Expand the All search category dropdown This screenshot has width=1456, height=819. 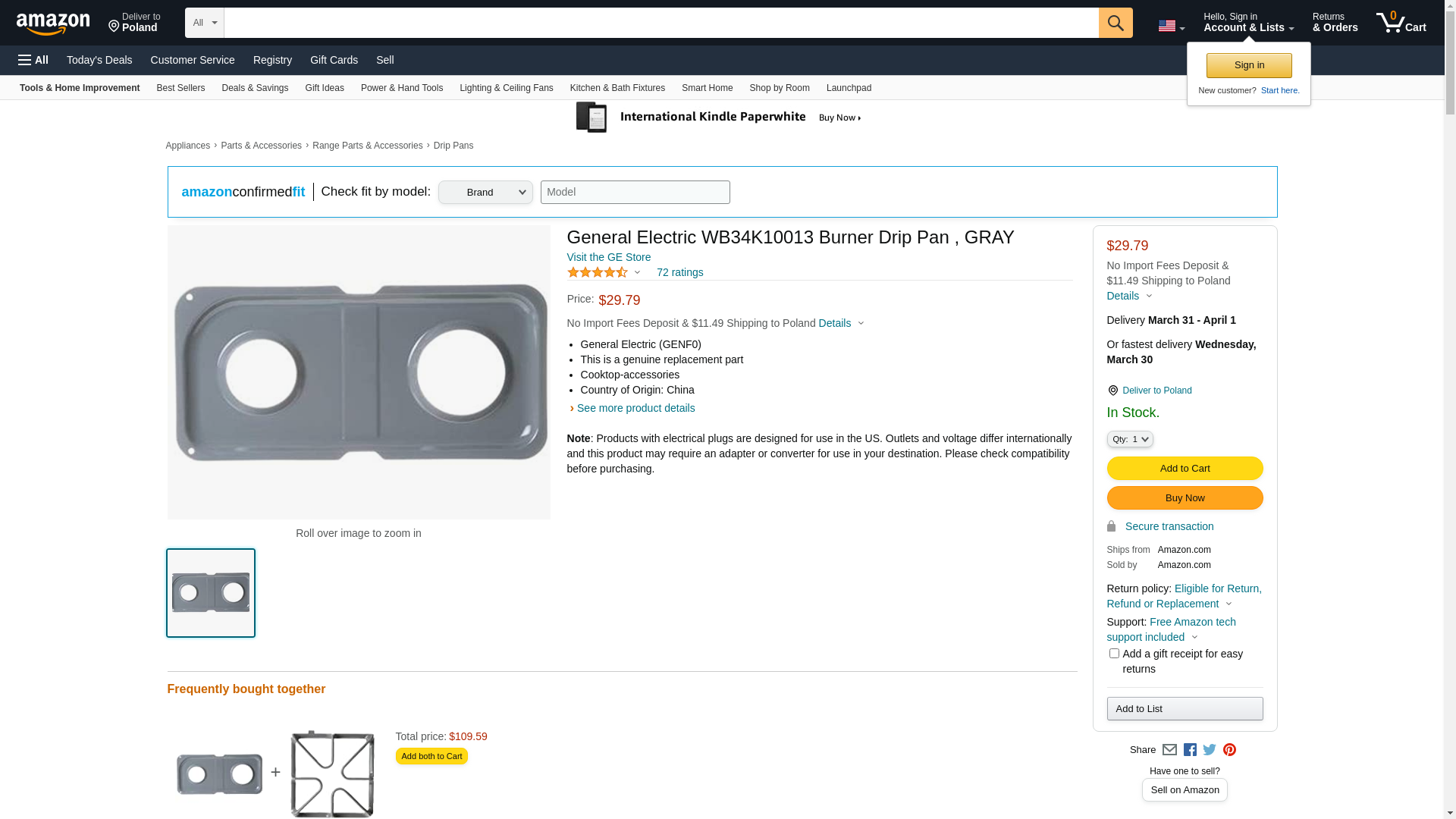pyautogui.click(x=204, y=23)
